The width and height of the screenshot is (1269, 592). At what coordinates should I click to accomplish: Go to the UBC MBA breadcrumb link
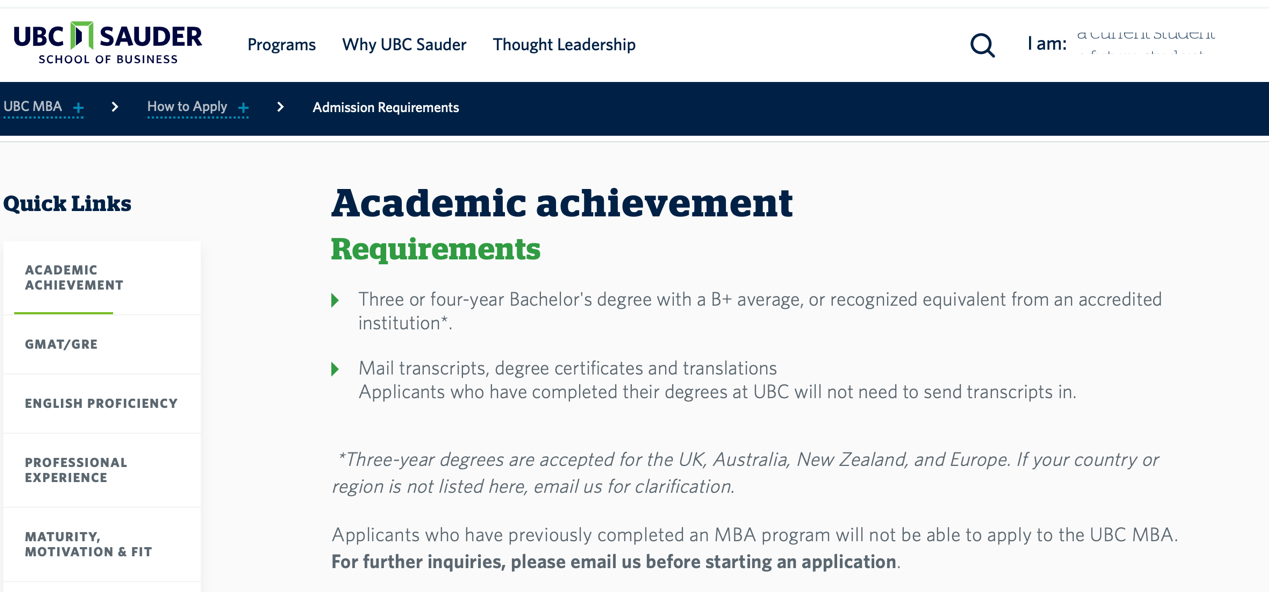coord(33,106)
